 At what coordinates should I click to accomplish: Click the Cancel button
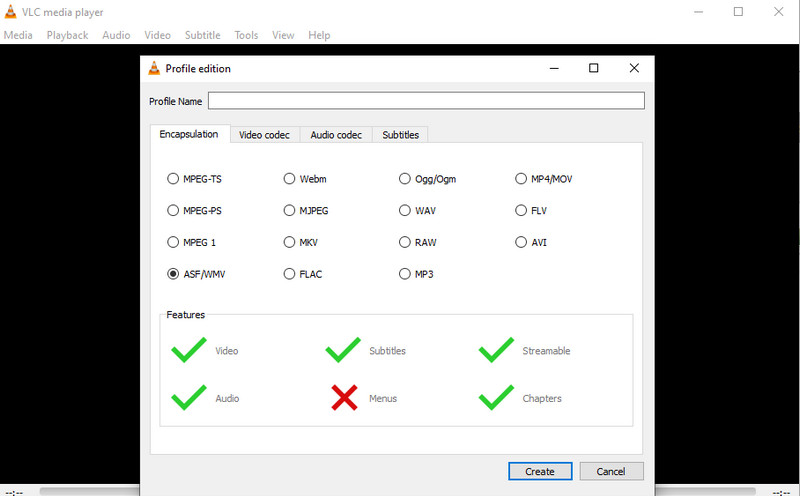(610, 471)
